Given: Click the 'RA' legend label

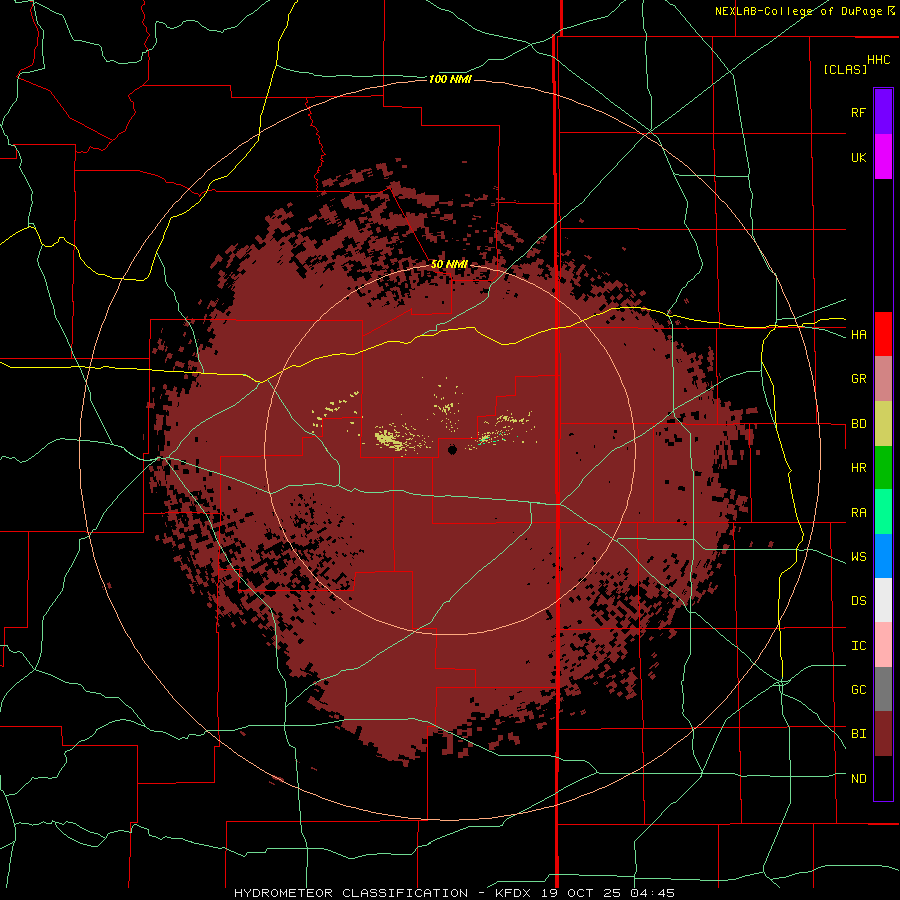Looking at the screenshot, I should (858, 513).
